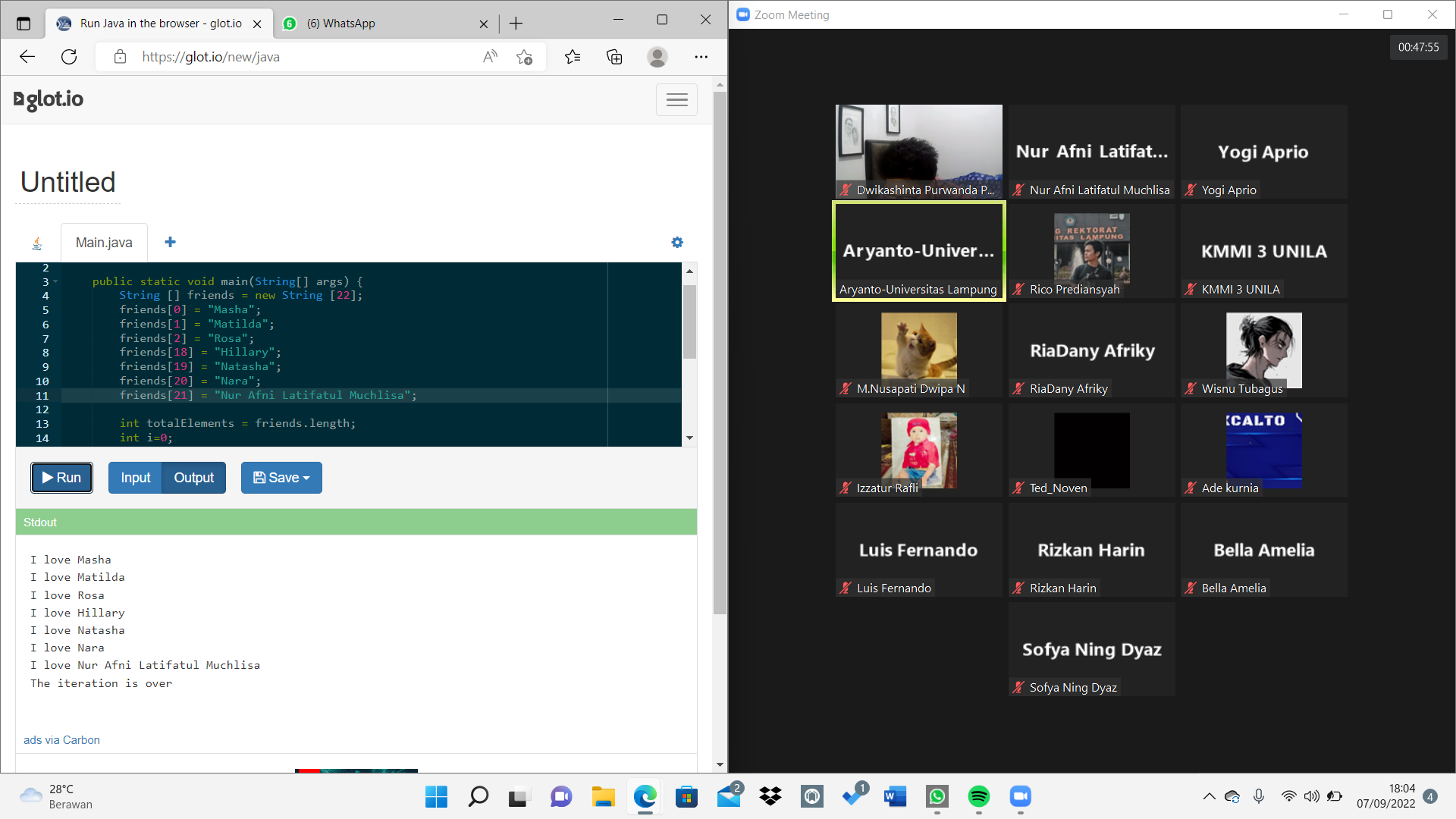The height and width of the screenshot is (819, 1456).
Task: Open the Save dropdown menu
Action: pos(281,478)
